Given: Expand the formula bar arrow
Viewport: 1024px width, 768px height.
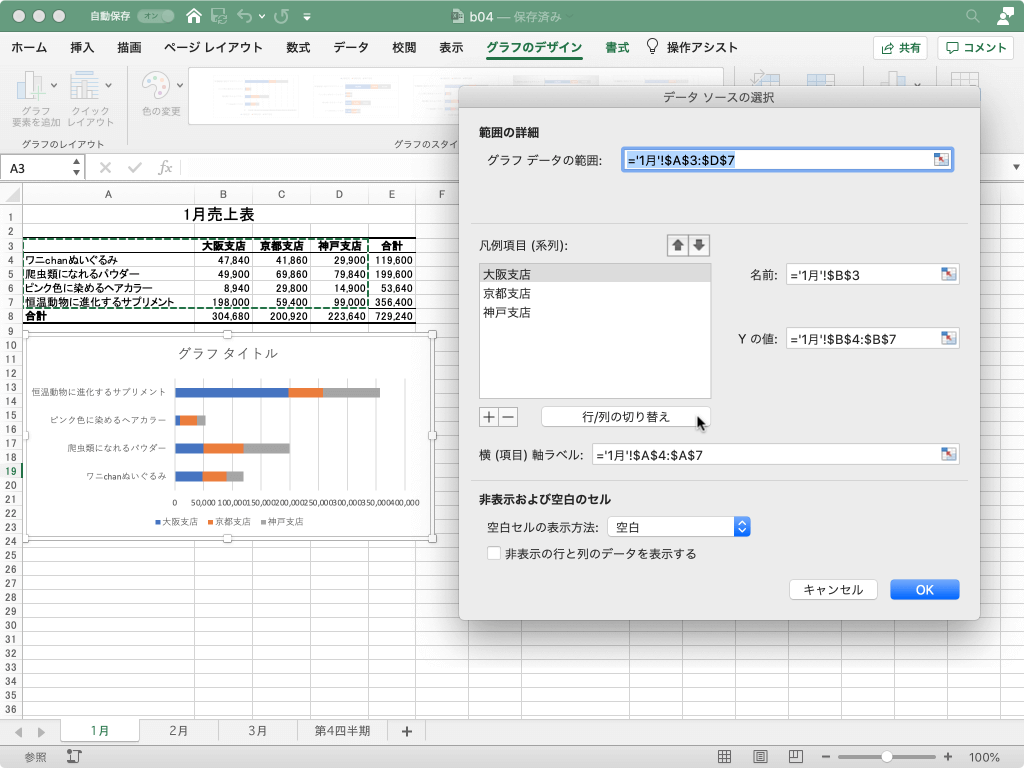Looking at the screenshot, I should click(1016, 168).
